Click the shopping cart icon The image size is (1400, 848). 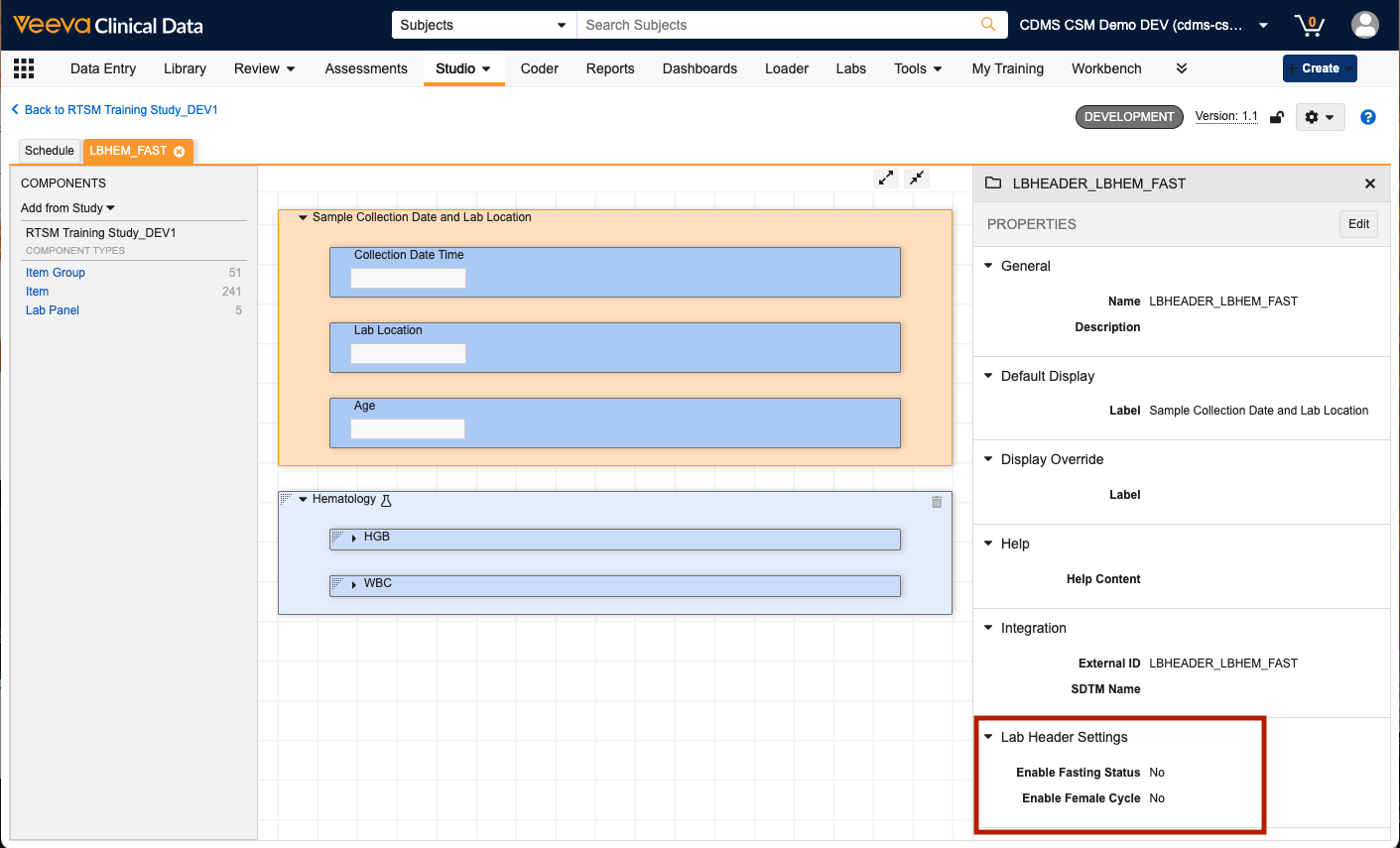1309,25
